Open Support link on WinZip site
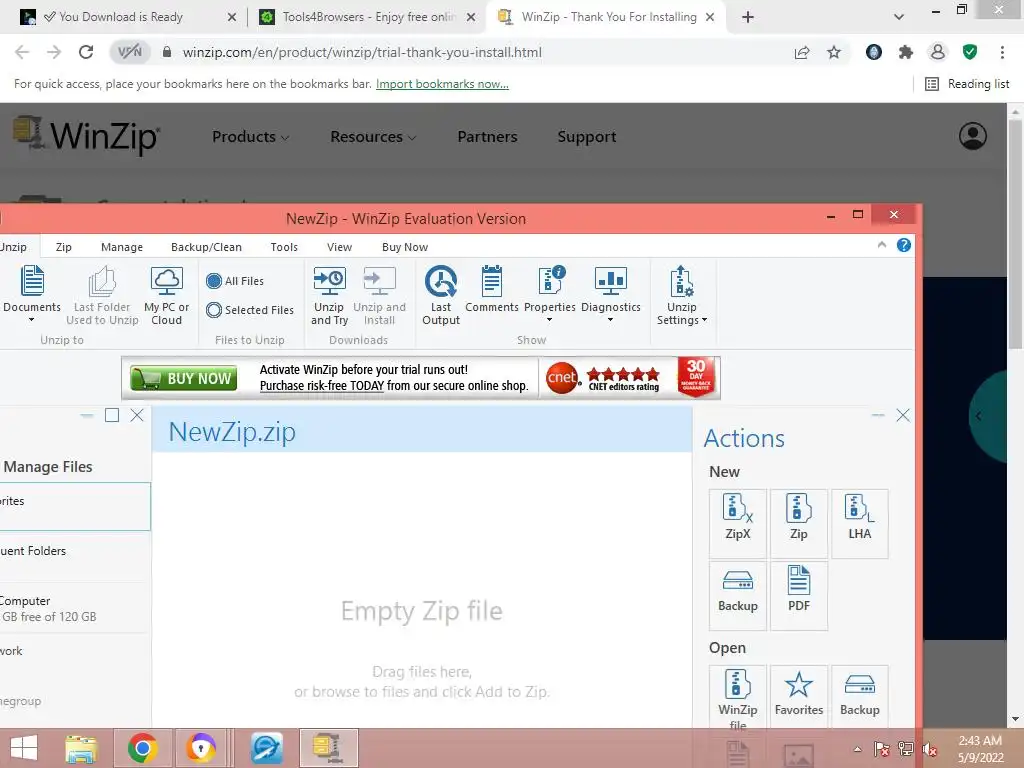This screenshot has height=768, width=1024. (586, 136)
